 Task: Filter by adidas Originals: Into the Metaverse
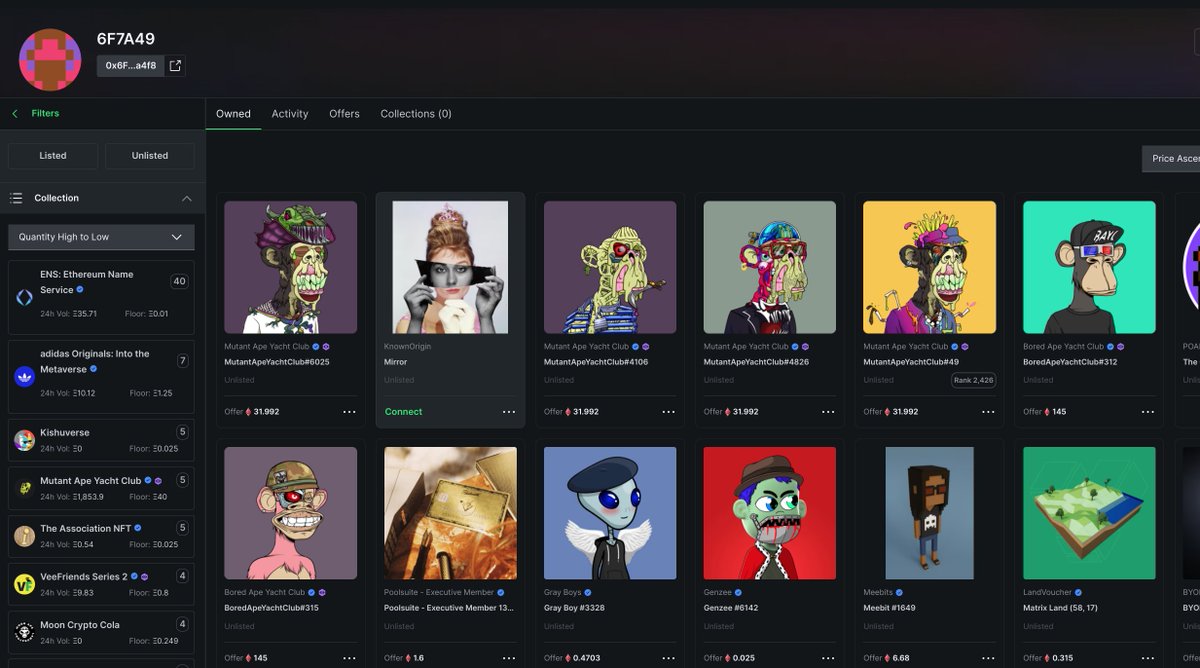(101, 377)
